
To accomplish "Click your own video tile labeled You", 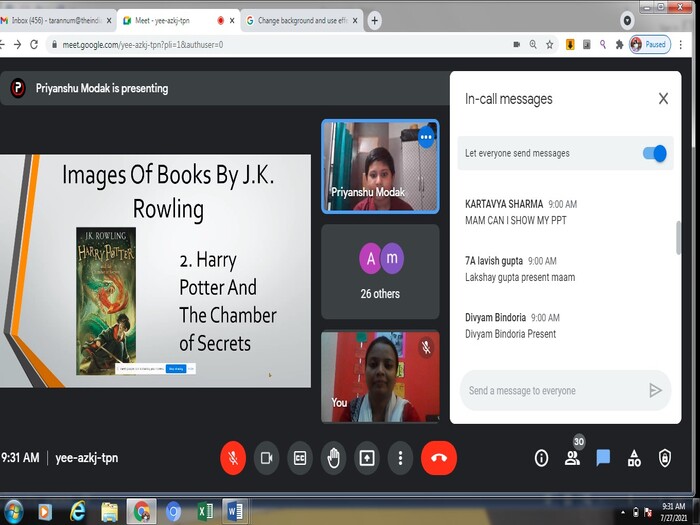I will [x=380, y=377].
